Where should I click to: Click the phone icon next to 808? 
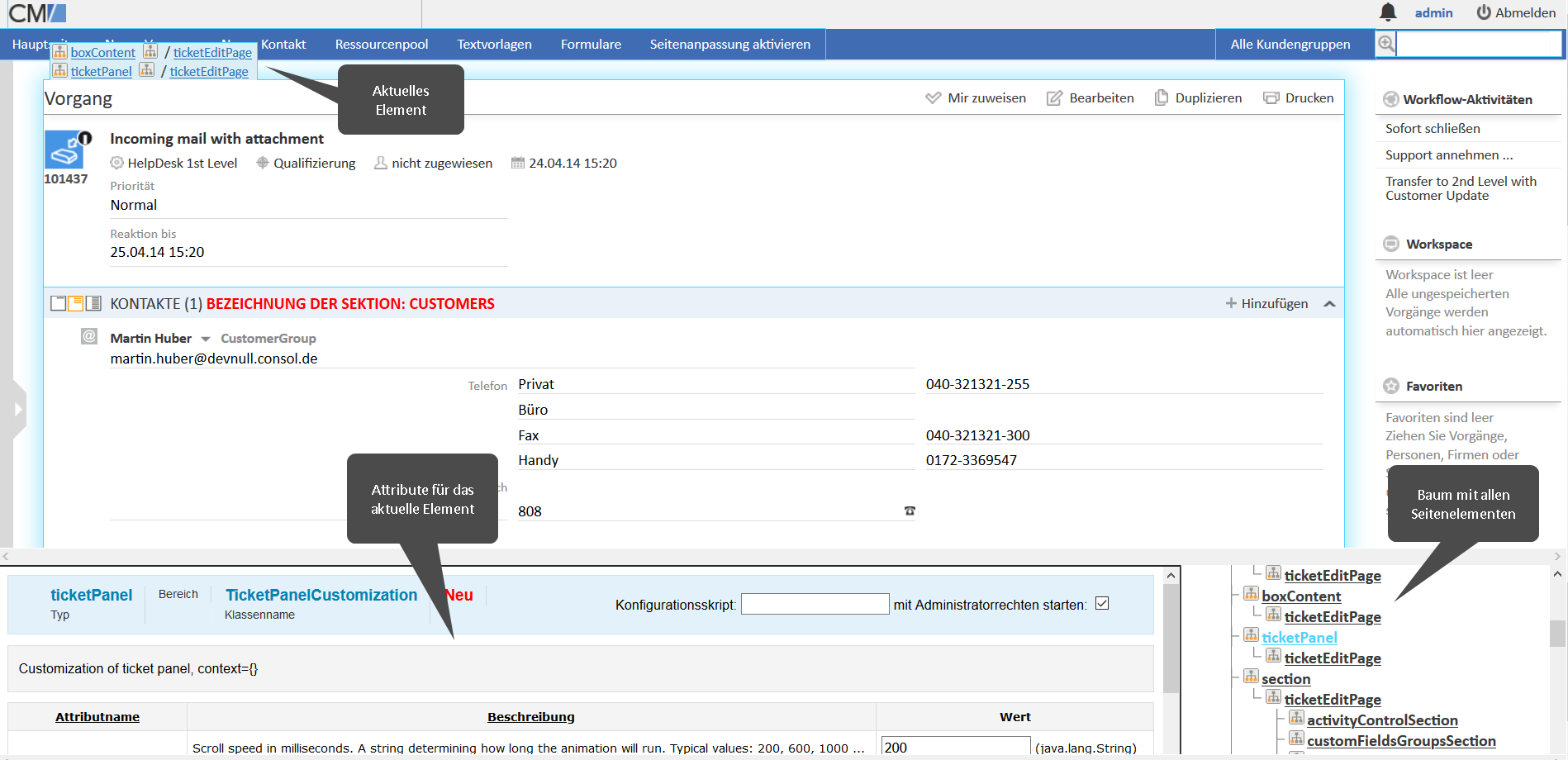[910, 511]
